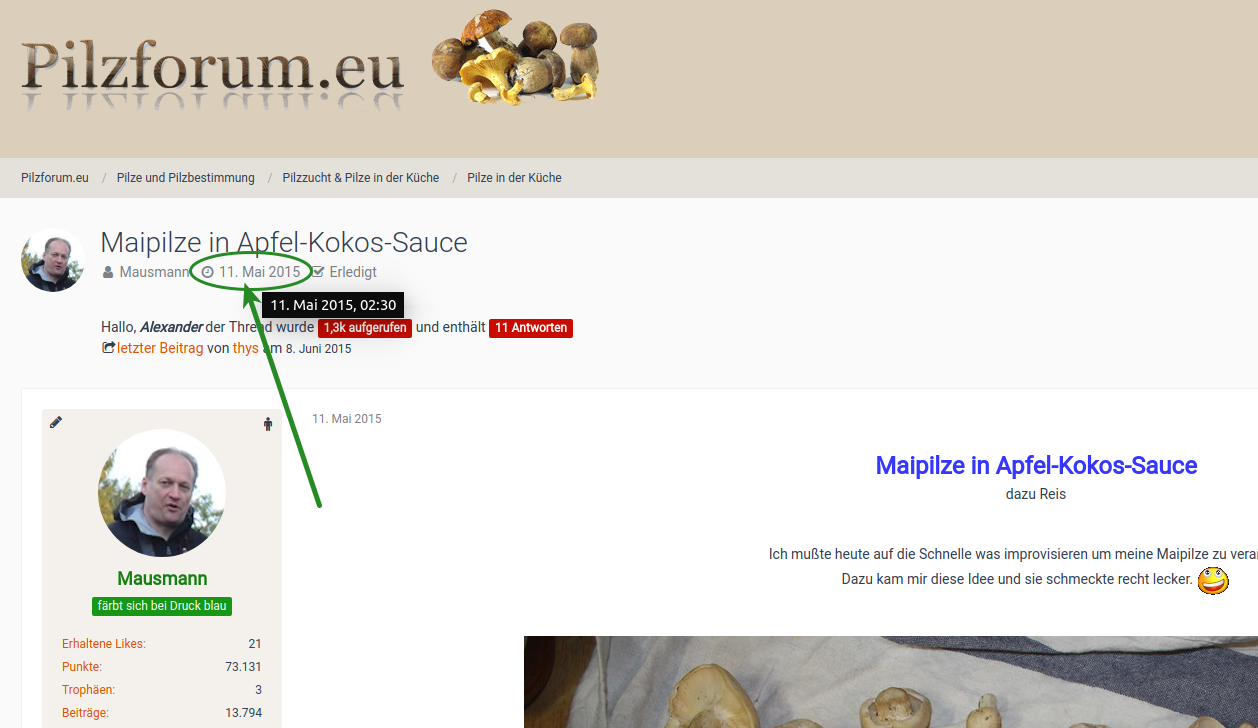The width and height of the screenshot is (1258, 728).
Task: Click the male gender icon in sidebar
Action: (x=267, y=424)
